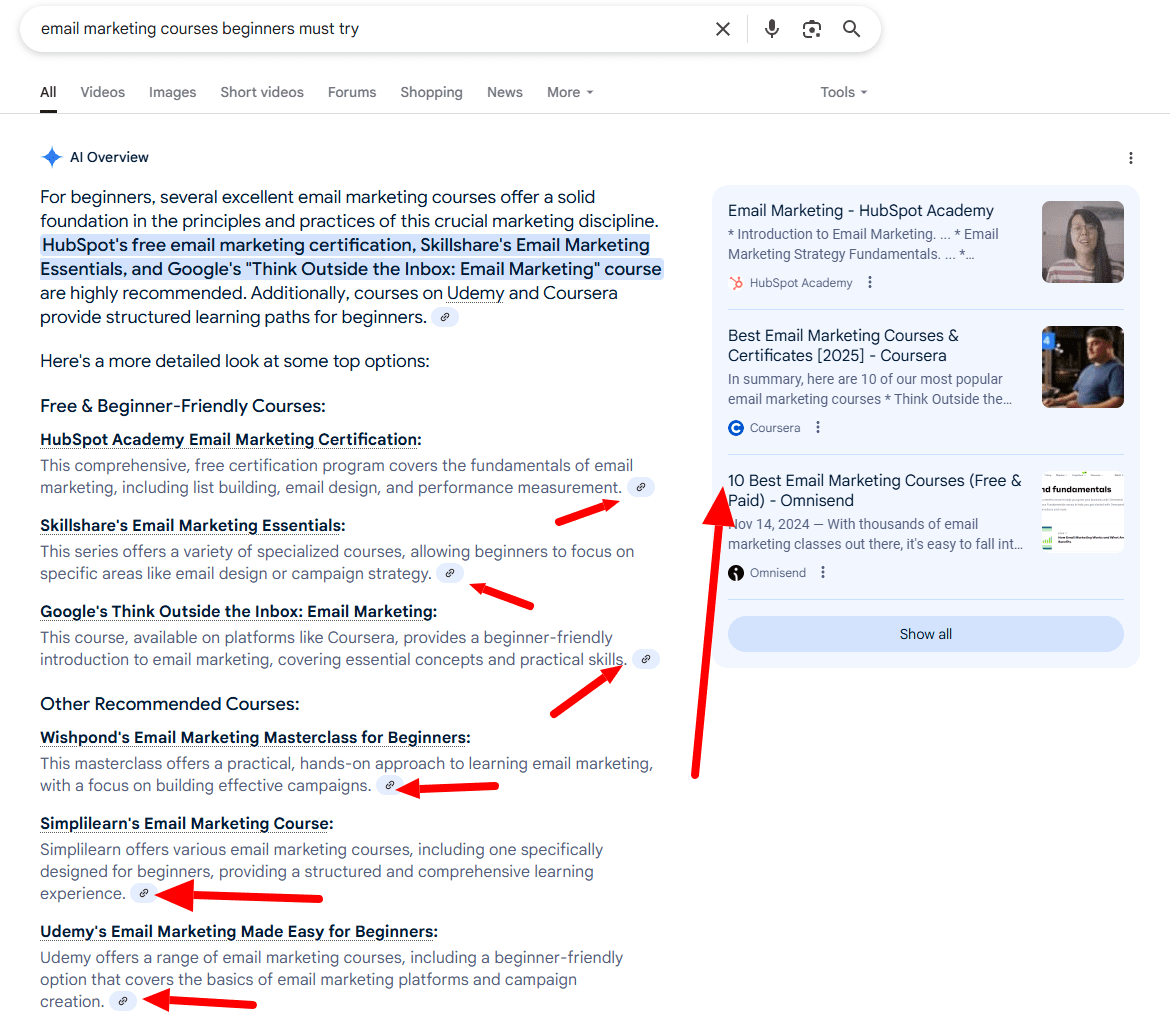The width and height of the screenshot is (1170, 1018).
Task: Open AI Overview three-dot options menu
Action: pyautogui.click(x=1130, y=158)
